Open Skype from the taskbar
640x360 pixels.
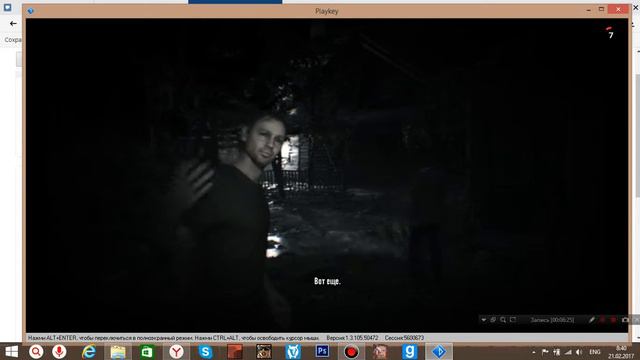click(x=205, y=352)
